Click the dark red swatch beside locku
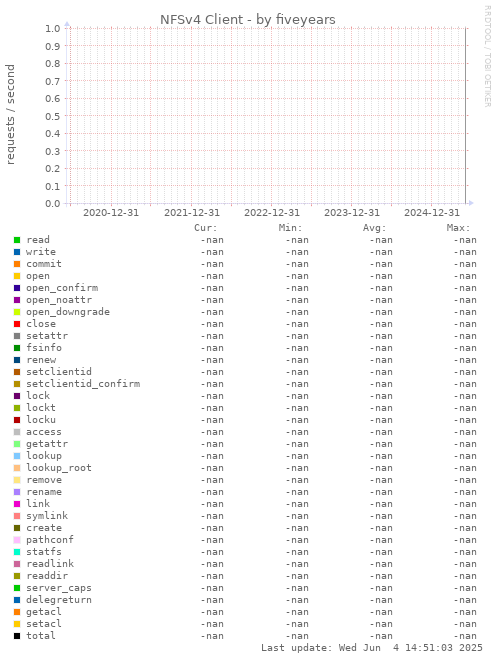 (x=17, y=420)
